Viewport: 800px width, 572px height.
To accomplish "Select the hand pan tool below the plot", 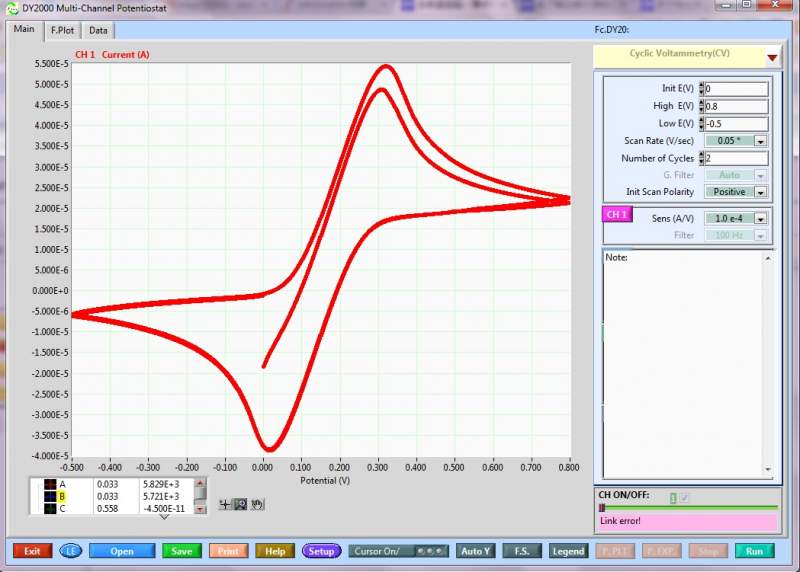I will (257, 505).
